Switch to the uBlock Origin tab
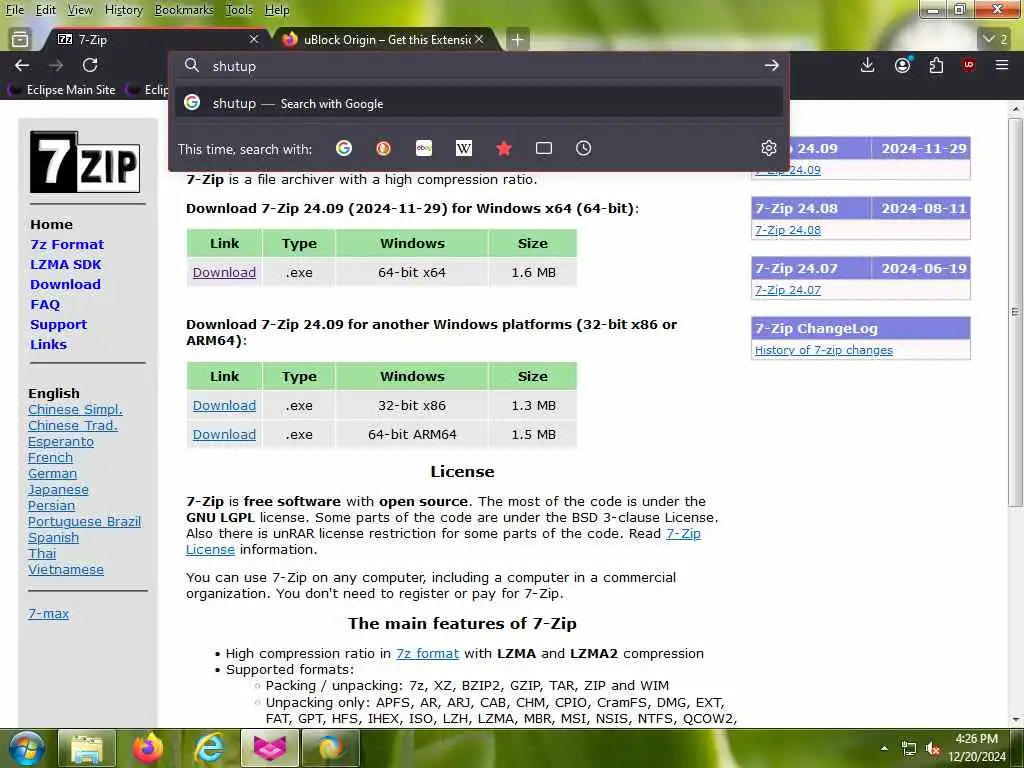 pos(385,40)
